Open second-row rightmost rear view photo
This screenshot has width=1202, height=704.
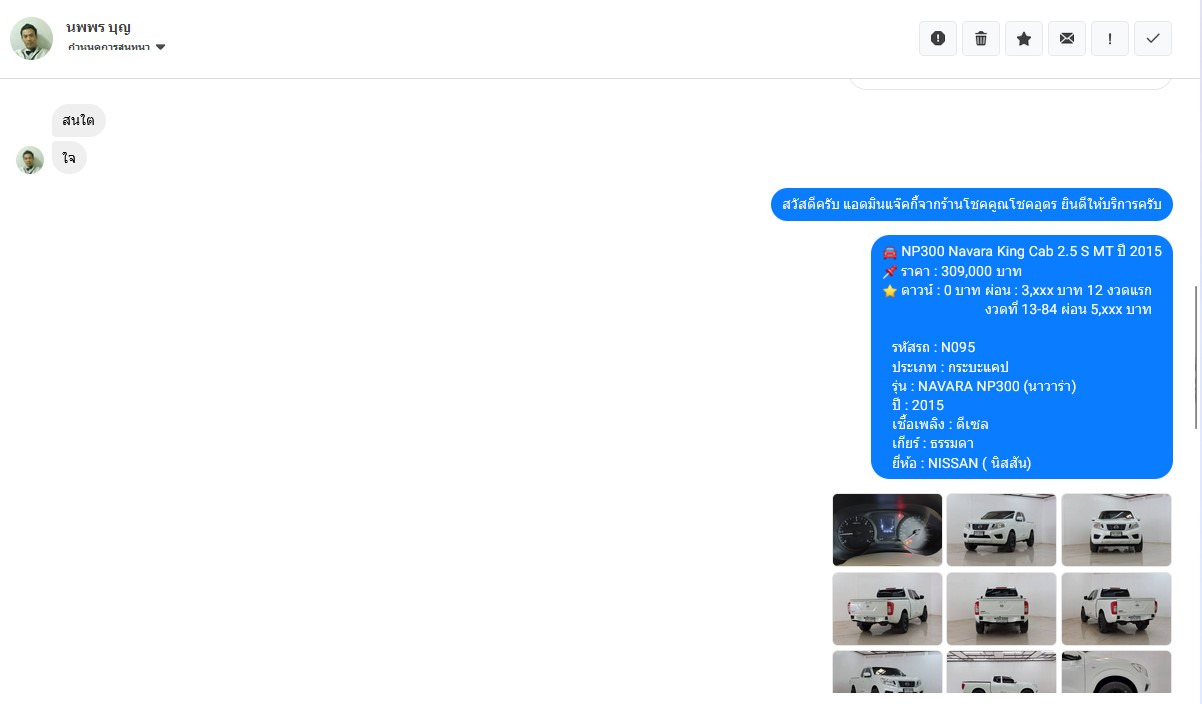(x=1116, y=609)
